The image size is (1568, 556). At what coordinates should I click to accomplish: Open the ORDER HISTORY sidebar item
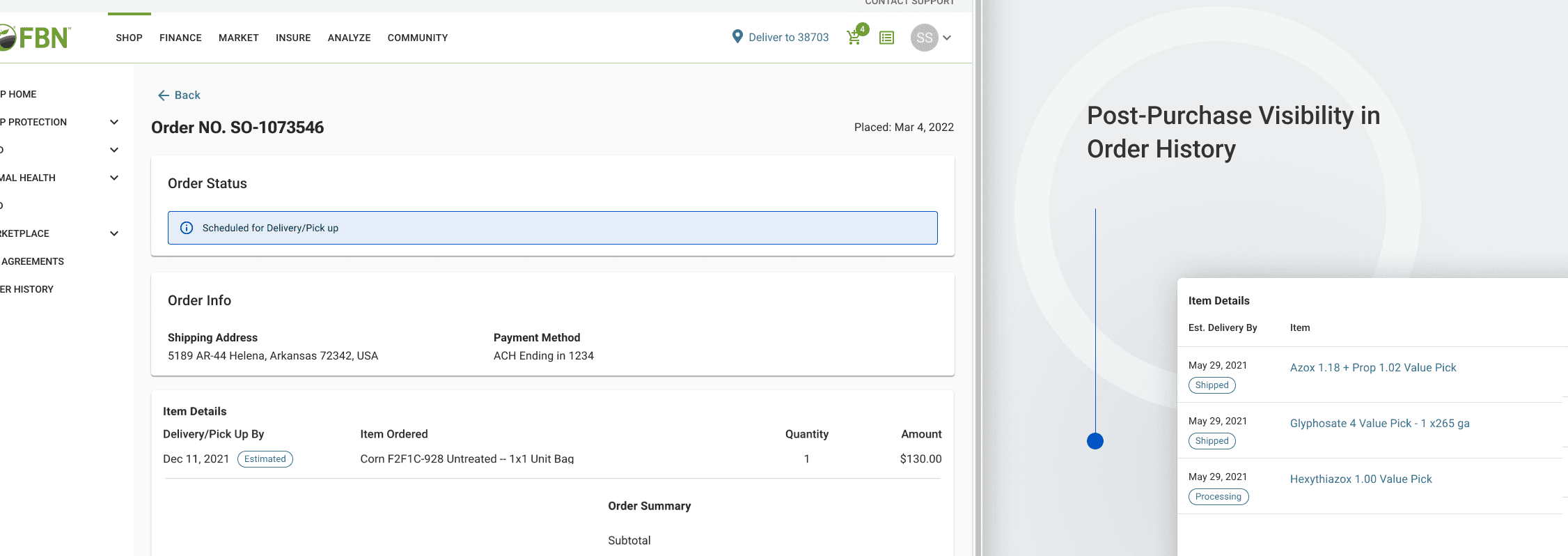[26, 289]
